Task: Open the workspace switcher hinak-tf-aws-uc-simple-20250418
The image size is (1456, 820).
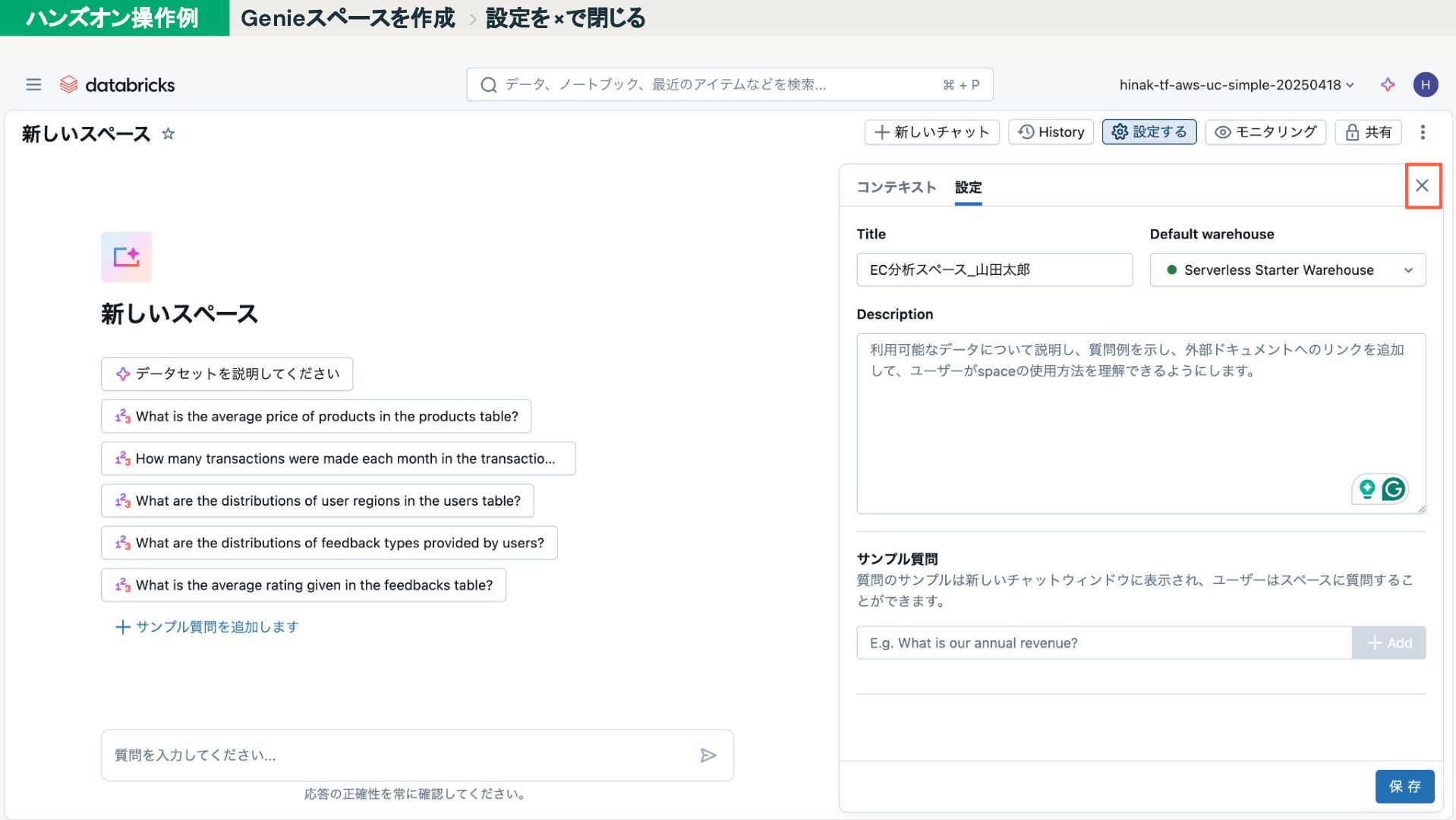Action: click(1237, 85)
